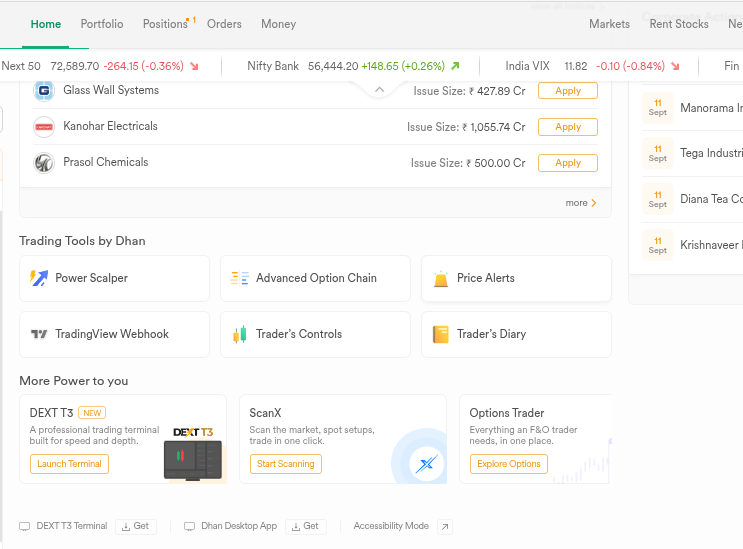Open the Advanced Option Chain card
This screenshot has height=549, width=743.
315,279
